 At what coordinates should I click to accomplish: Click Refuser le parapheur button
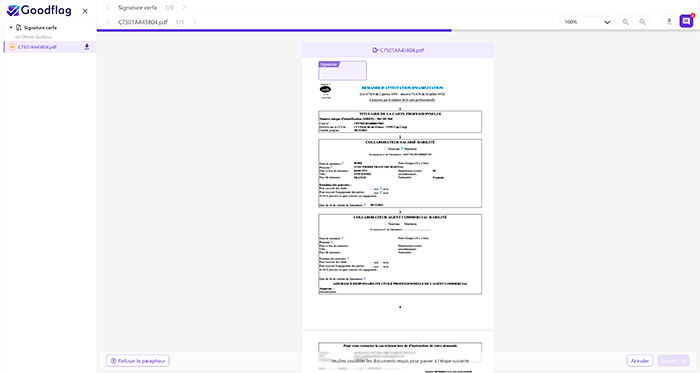click(x=138, y=361)
